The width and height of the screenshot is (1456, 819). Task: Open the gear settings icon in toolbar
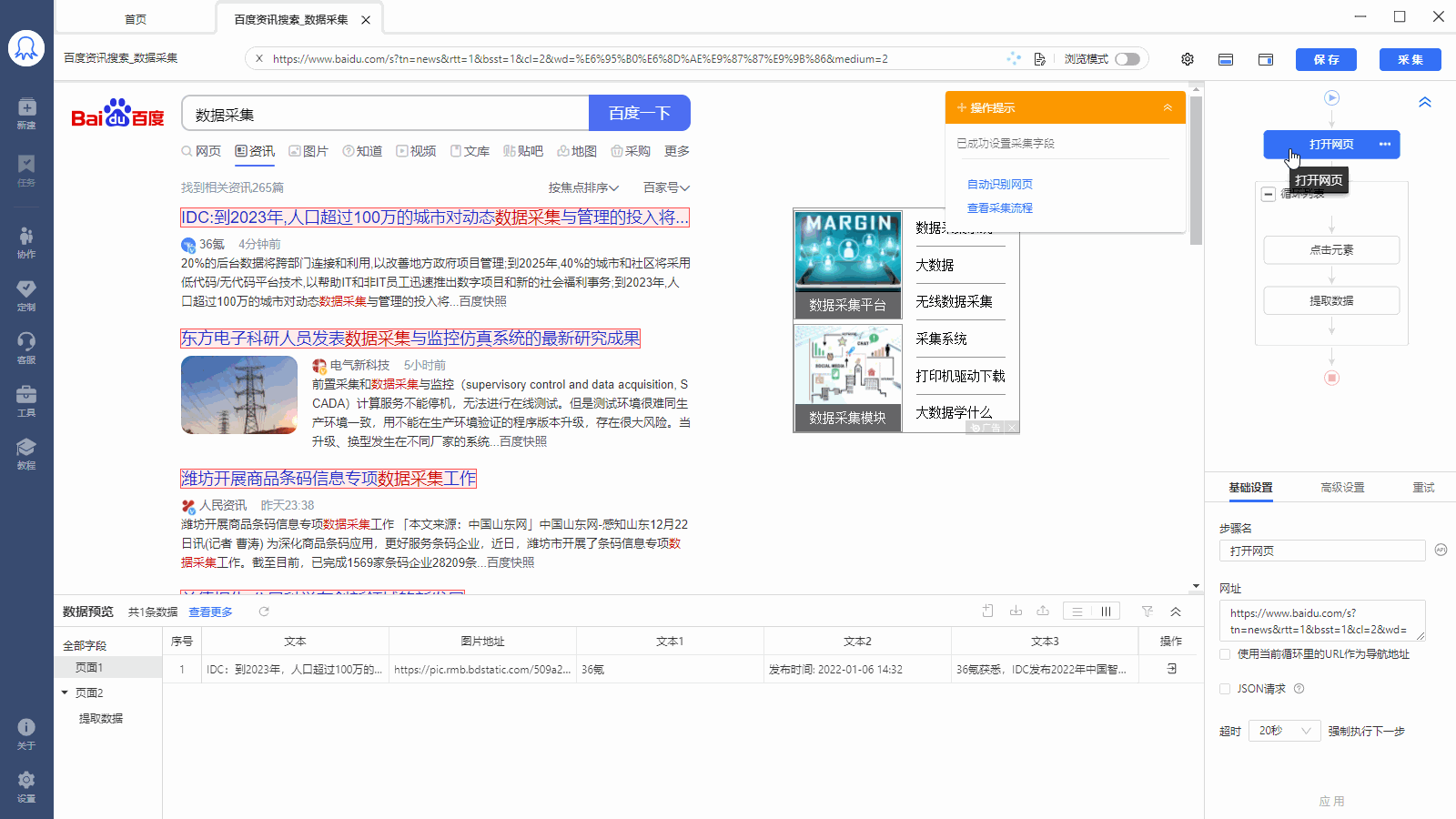1188,59
